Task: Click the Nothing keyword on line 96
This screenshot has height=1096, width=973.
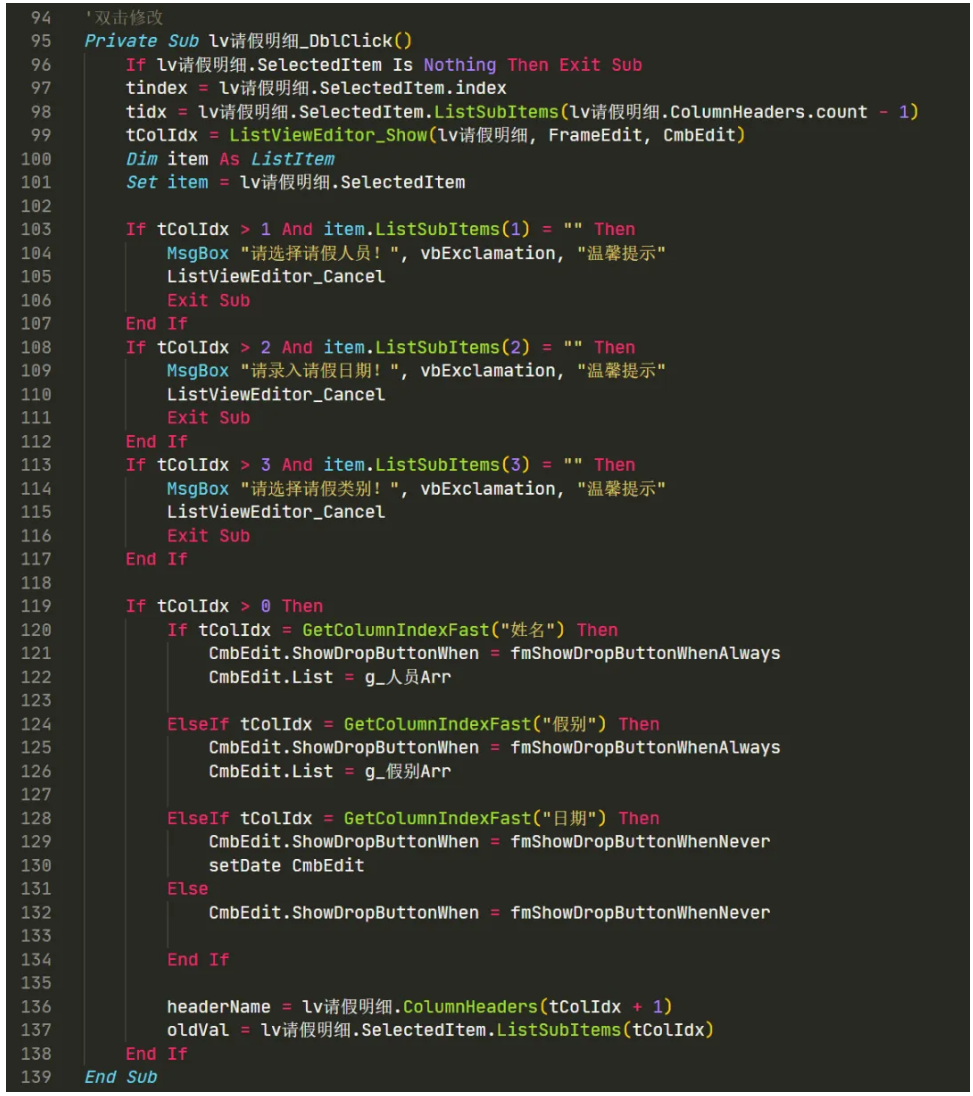Action: point(459,65)
